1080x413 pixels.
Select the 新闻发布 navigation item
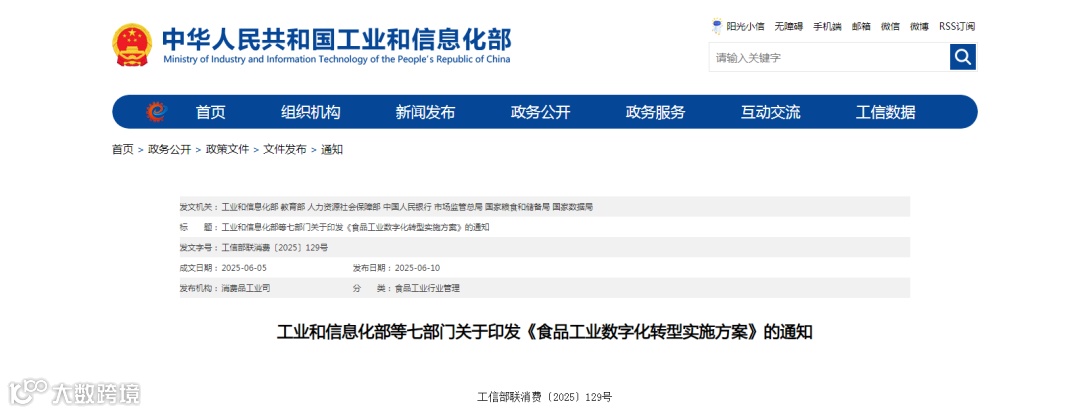coord(426,112)
